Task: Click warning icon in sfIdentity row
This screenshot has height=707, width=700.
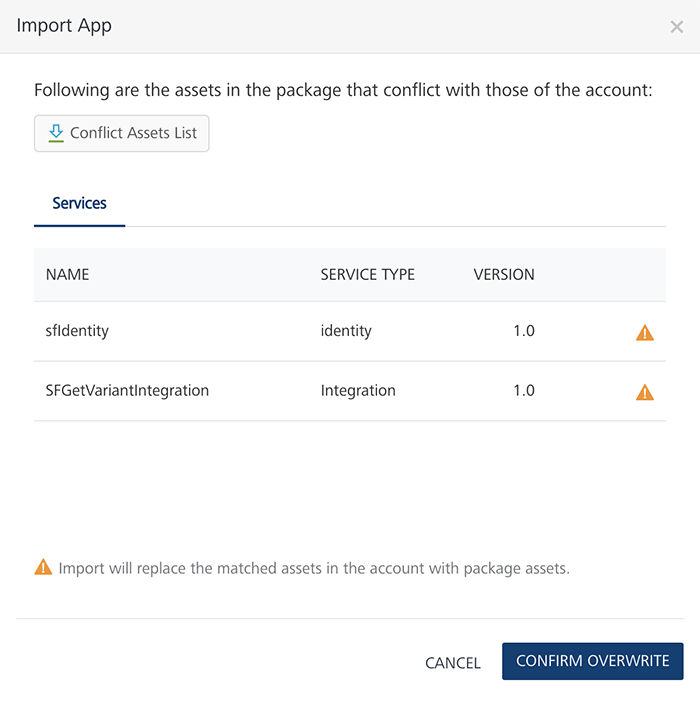Action: (x=645, y=332)
